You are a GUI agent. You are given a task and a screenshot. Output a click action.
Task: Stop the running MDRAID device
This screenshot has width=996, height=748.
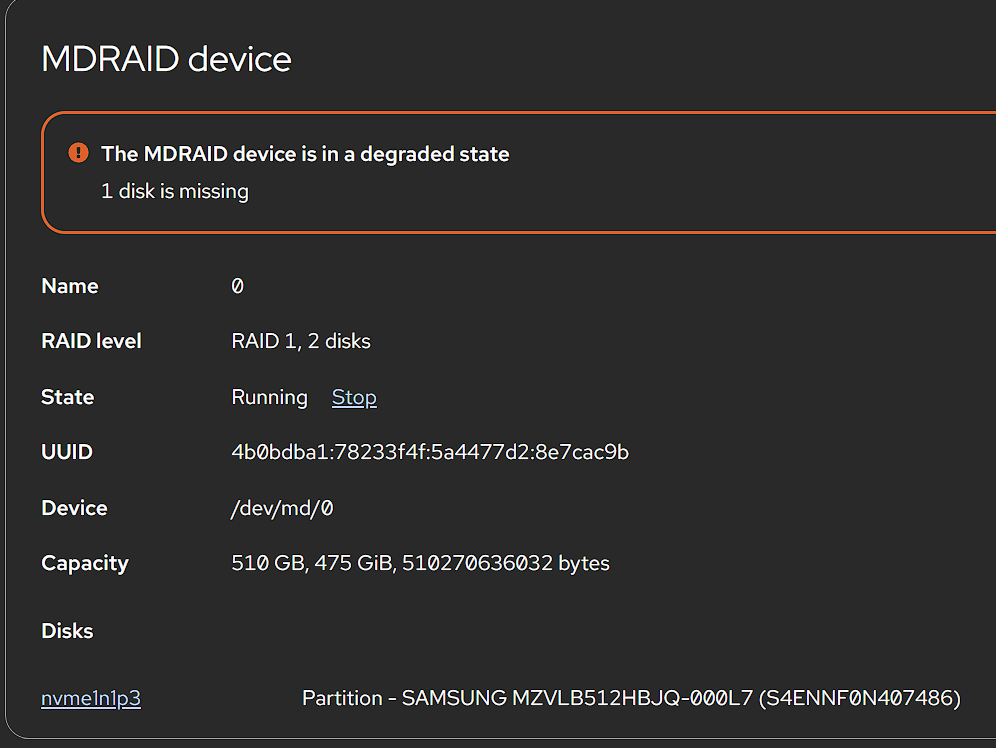pyautogui.click(x=354, y=397)
